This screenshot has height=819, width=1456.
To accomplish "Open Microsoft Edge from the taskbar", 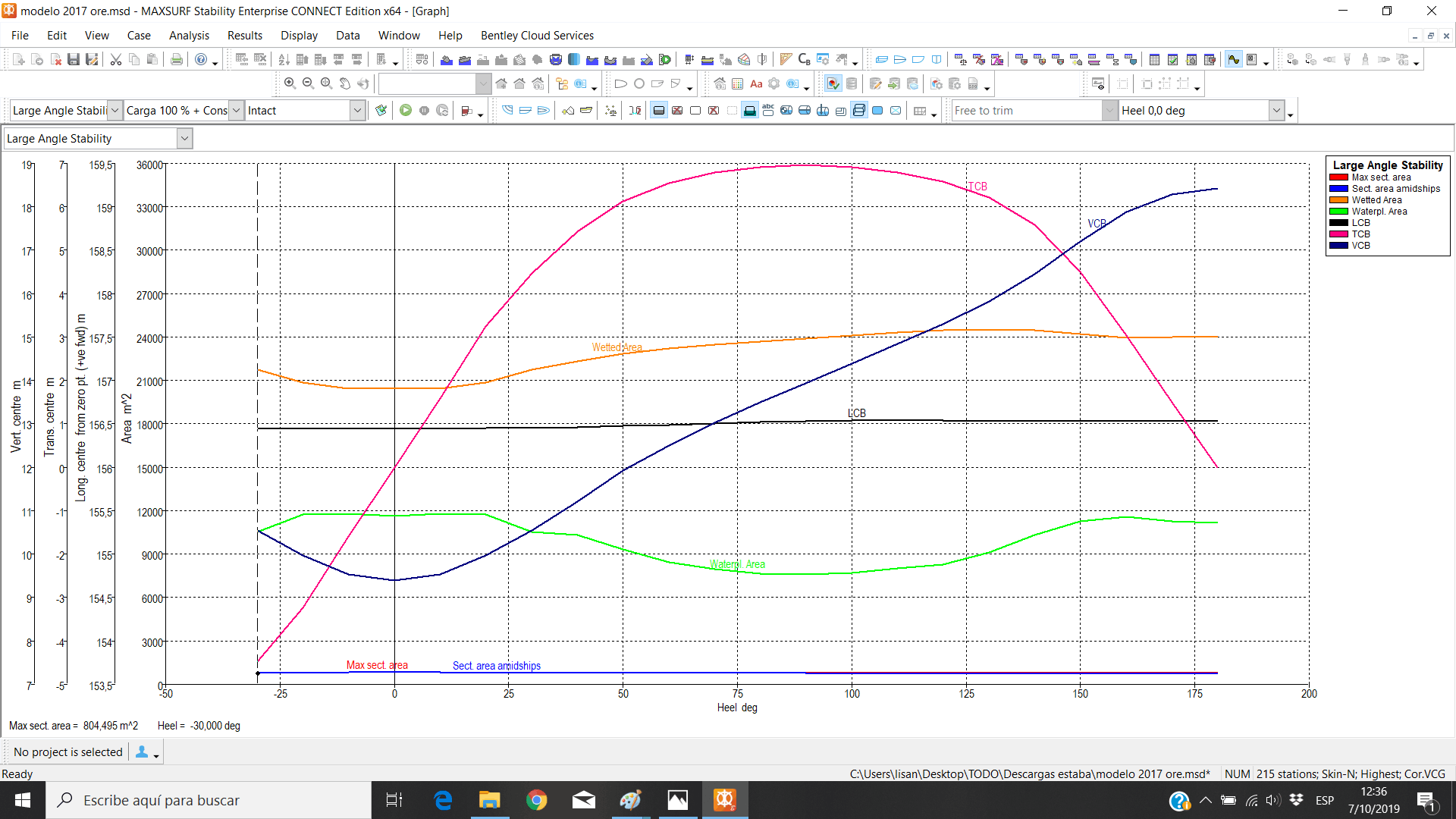I will pyautogui.click(x=443, y=800).
